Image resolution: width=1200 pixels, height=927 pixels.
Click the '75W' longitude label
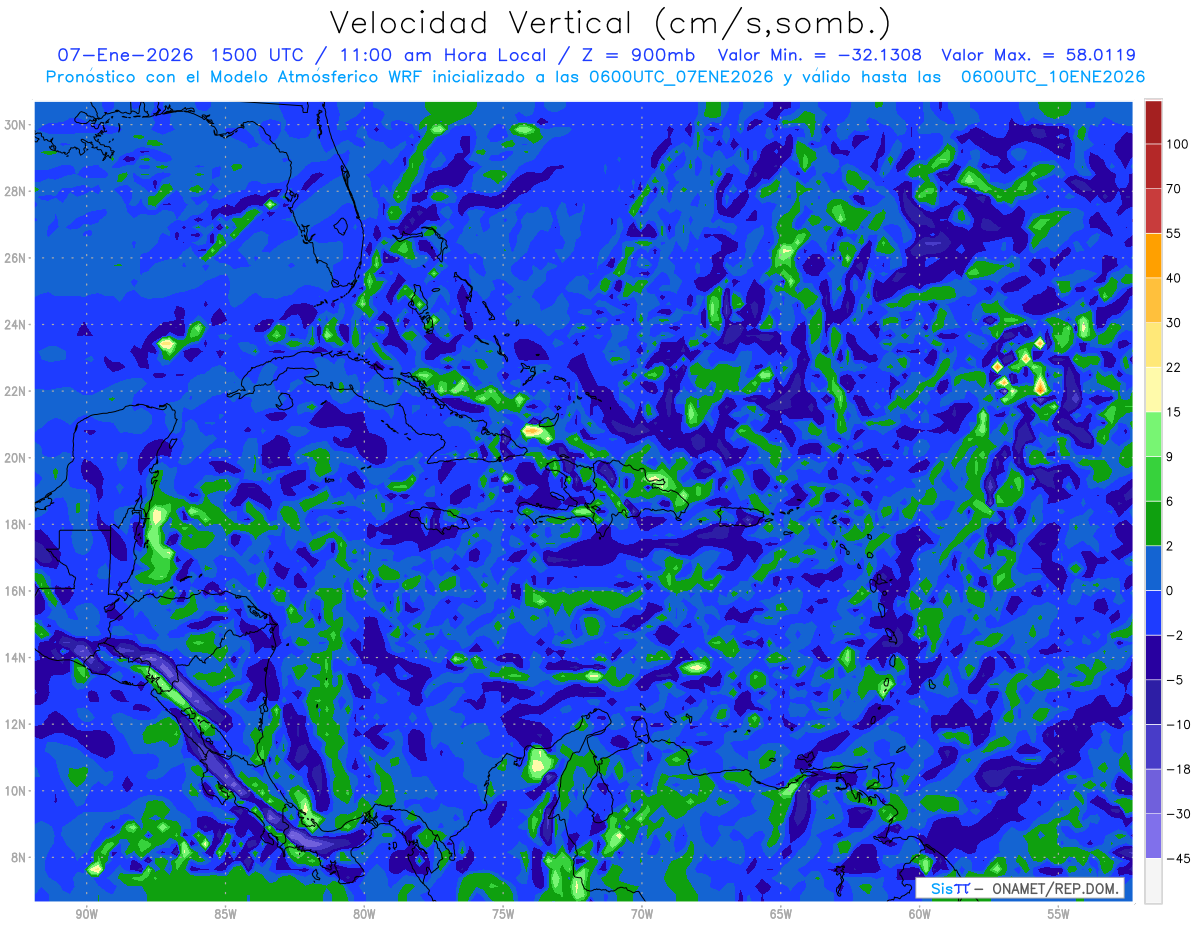[503, 914]
